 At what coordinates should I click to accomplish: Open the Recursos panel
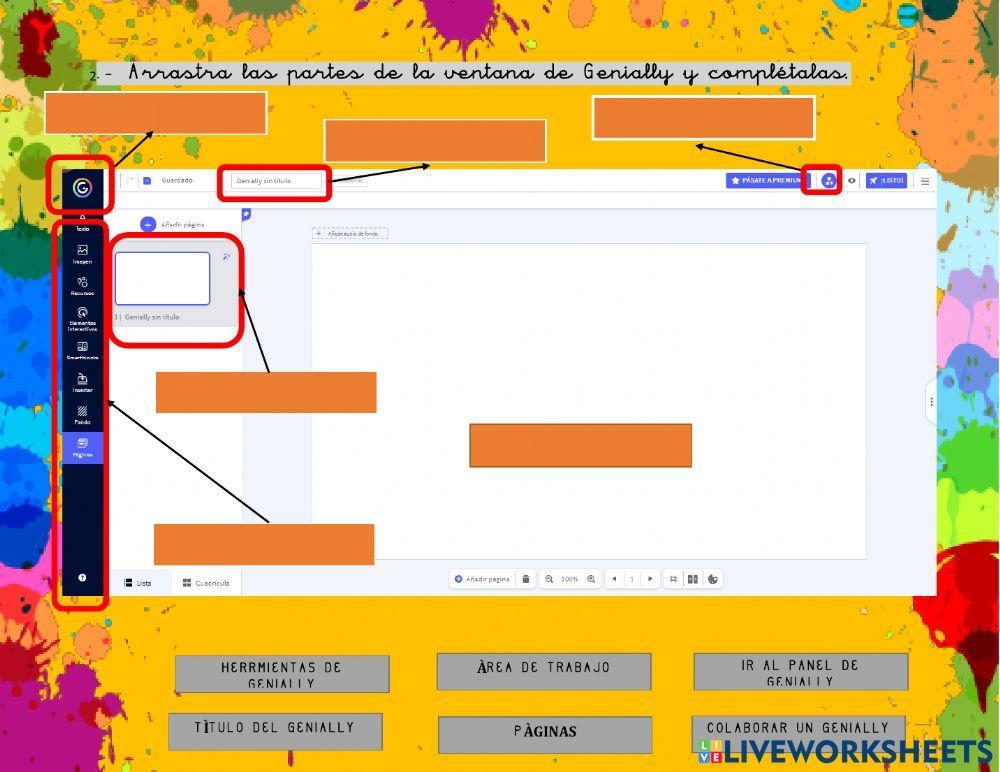pos(82,286)
